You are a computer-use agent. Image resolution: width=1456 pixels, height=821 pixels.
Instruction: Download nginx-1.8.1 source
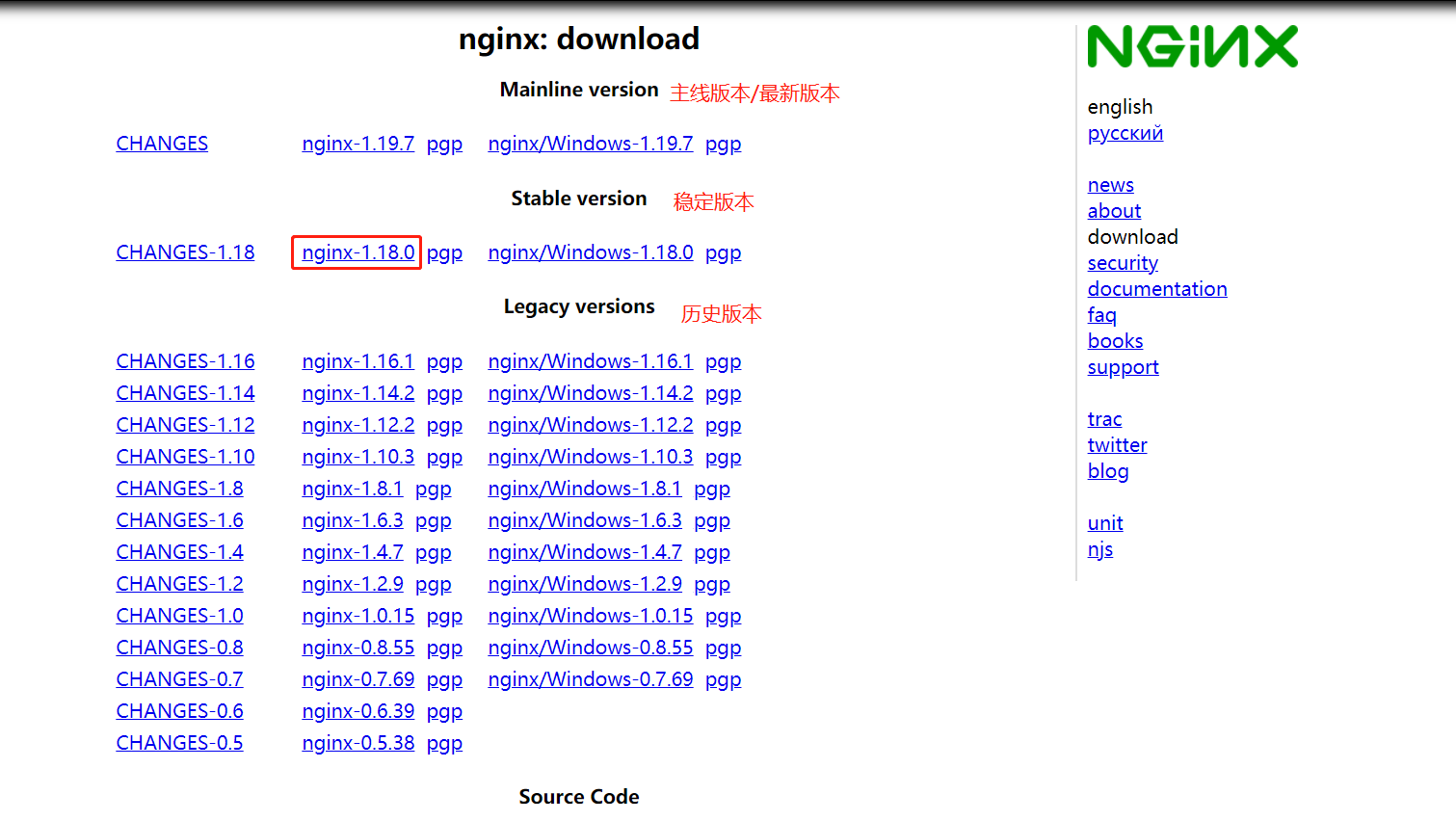(x=353, y=489)
